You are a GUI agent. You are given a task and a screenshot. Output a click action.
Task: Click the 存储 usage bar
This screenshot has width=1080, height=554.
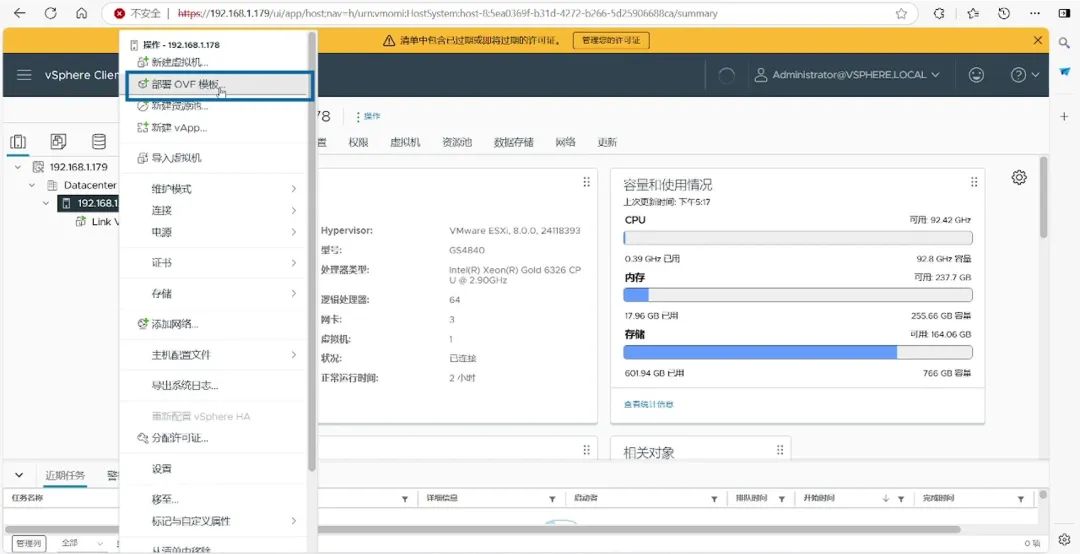point(798,352)
